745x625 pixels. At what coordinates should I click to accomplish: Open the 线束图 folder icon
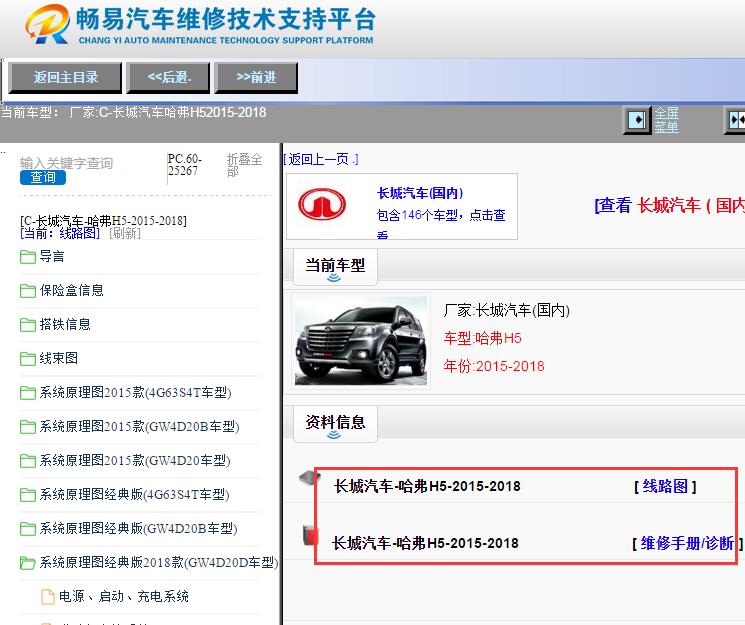click(28, 358)
